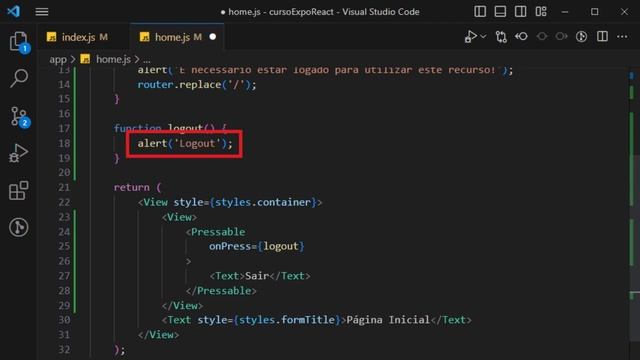Minimize the VS Code window
Image resolution: width=640 pixels, height=360 pixels.
click(x=565, y=11)
